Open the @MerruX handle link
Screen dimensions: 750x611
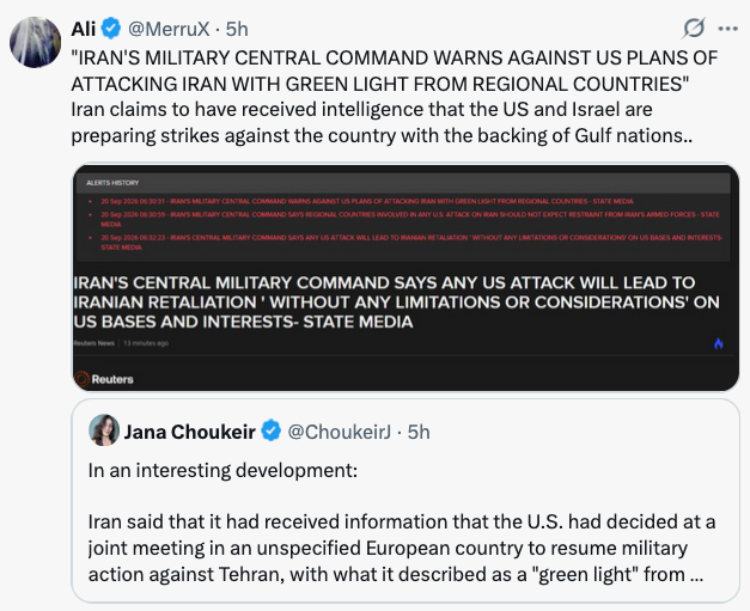pos(169,29)
